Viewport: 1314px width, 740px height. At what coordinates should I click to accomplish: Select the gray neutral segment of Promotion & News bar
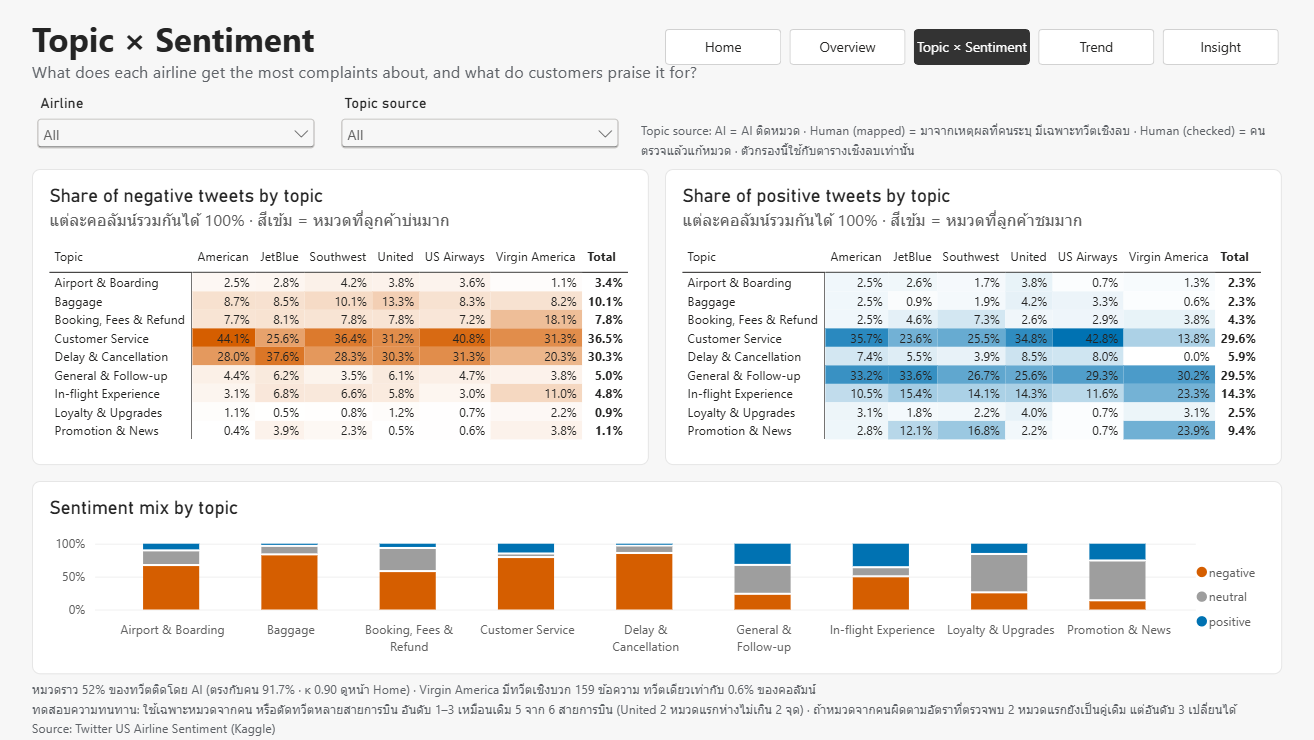1117,580
